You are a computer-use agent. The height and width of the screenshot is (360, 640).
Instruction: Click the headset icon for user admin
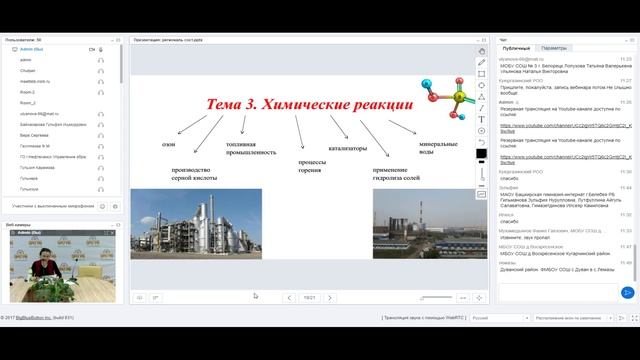coord(101,60)
